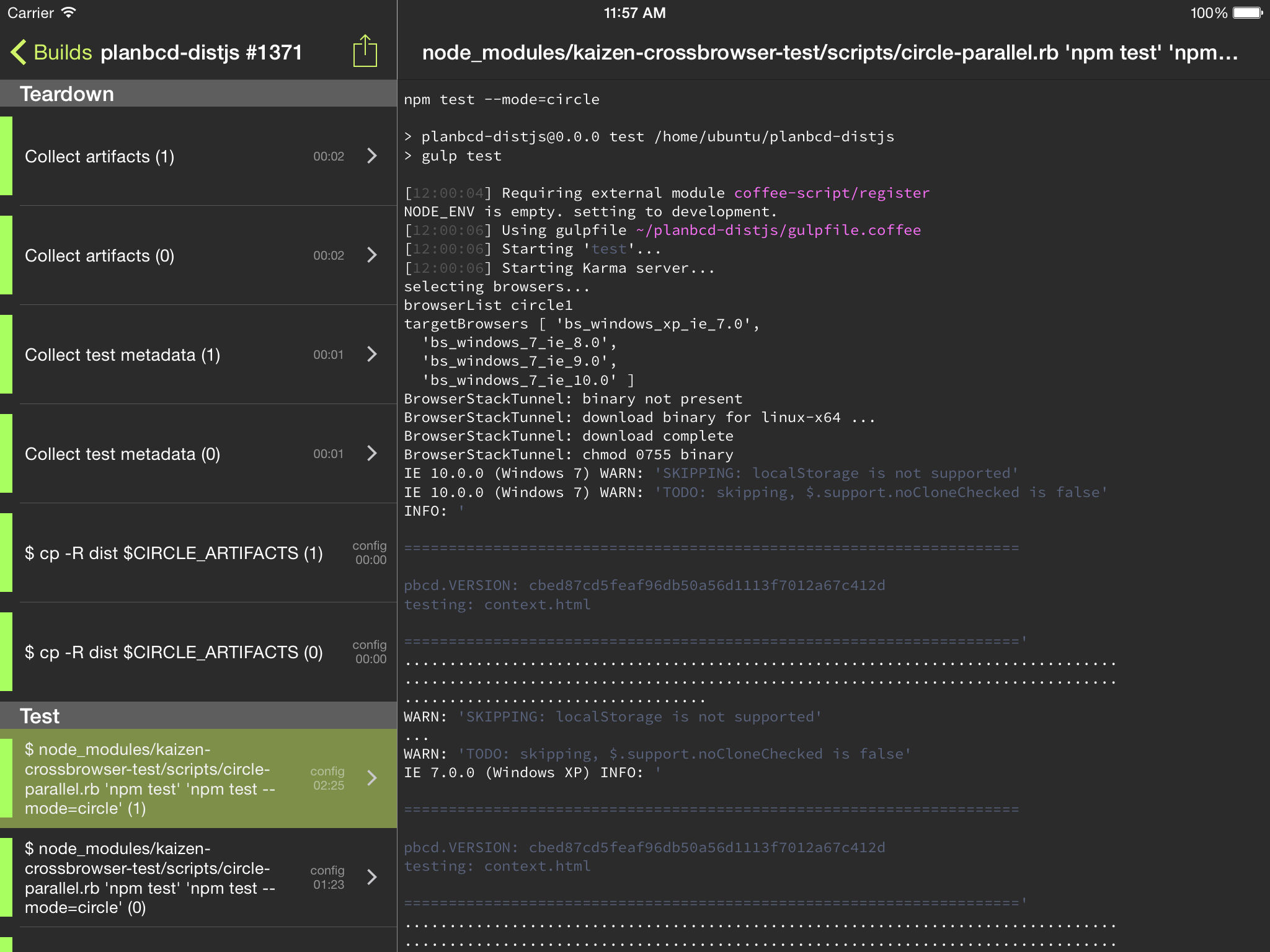Image resolution: width=1270 pixels, height=952 pixels.
Task: Tap the build title planbcd-distjs #1371
Action: 201,53
